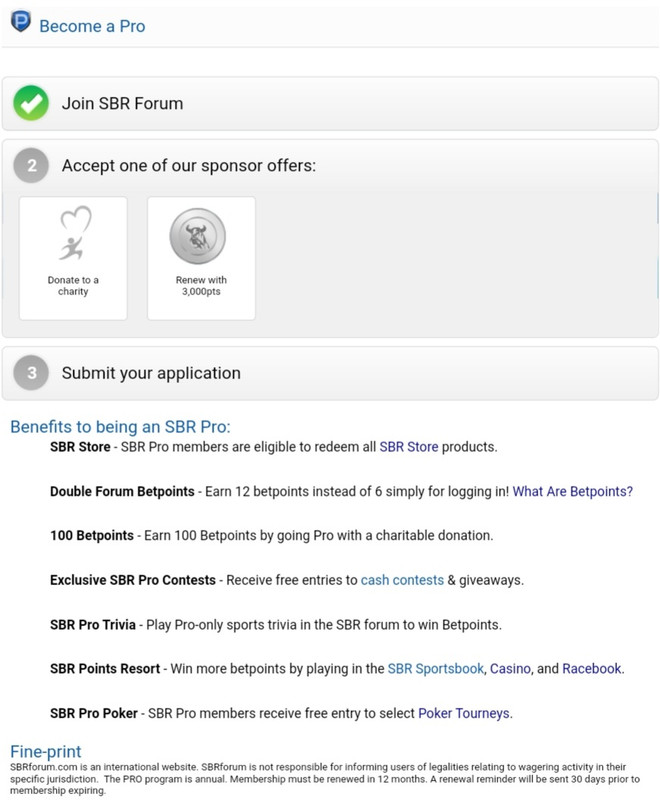Expand Accept one of our sponsor offers
This screenshot has height=800, width=660.
click(330, 166)
